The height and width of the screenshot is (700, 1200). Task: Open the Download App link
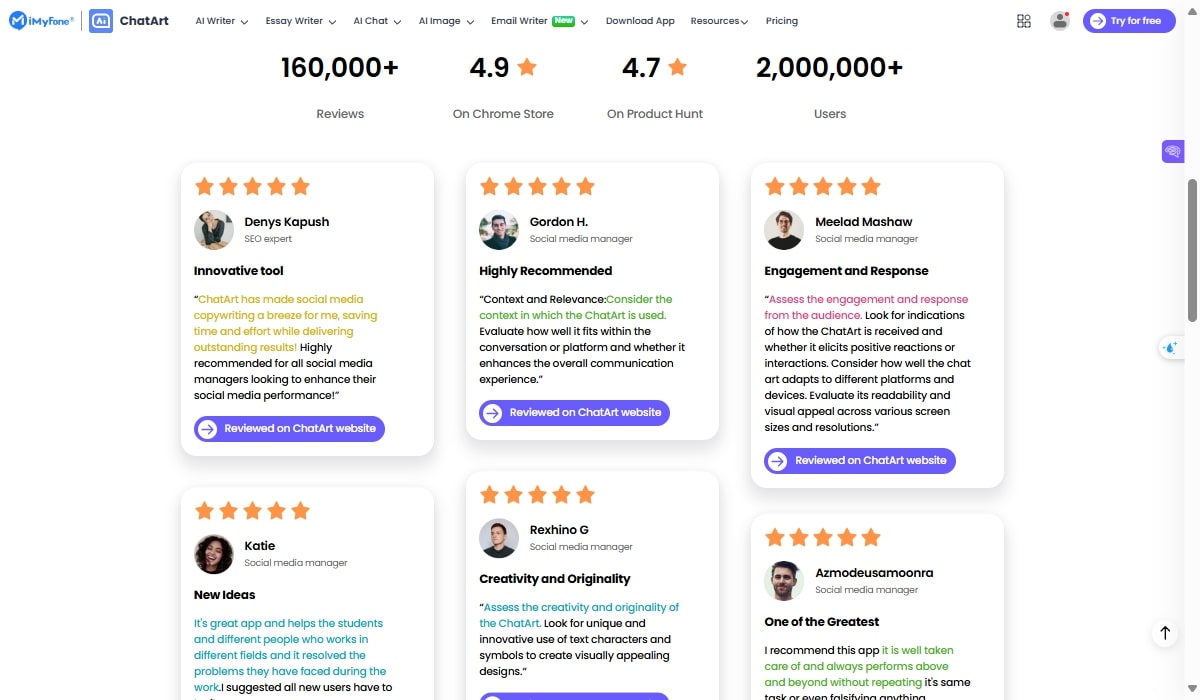[640, 21]
